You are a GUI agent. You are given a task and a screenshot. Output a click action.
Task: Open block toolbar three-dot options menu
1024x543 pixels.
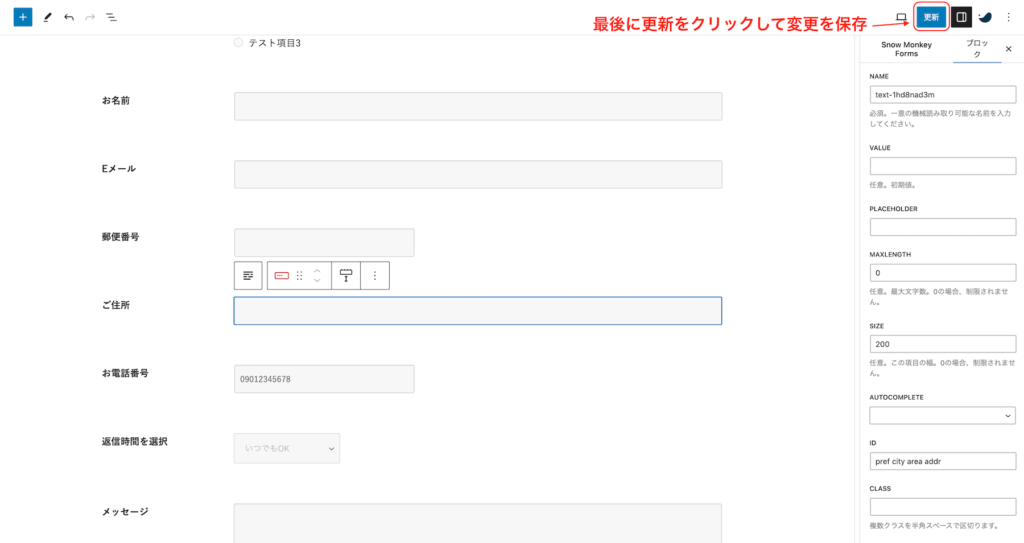click(x=375, y=275)
